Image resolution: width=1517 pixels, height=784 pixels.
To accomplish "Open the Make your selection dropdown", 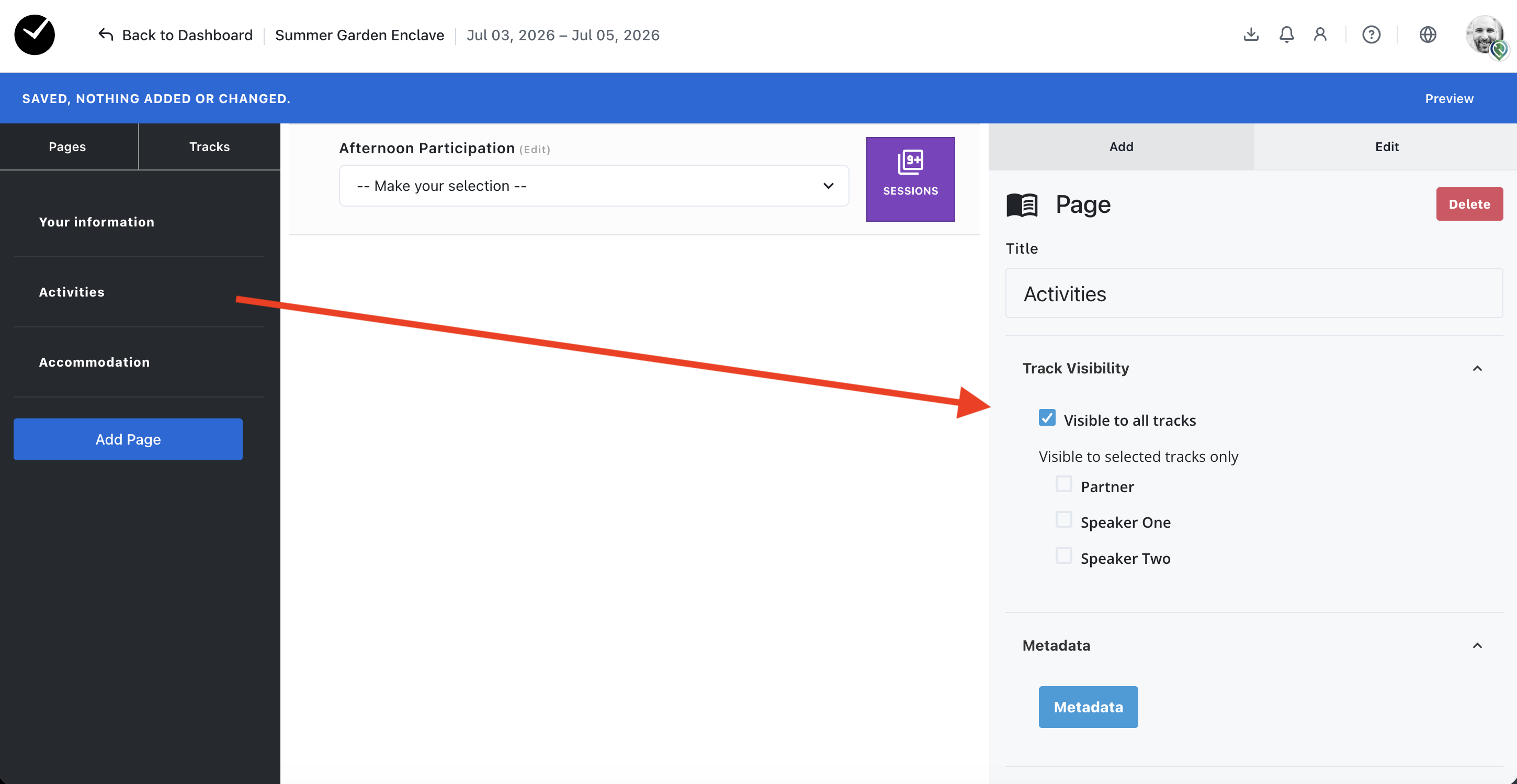I will [594, 186].
